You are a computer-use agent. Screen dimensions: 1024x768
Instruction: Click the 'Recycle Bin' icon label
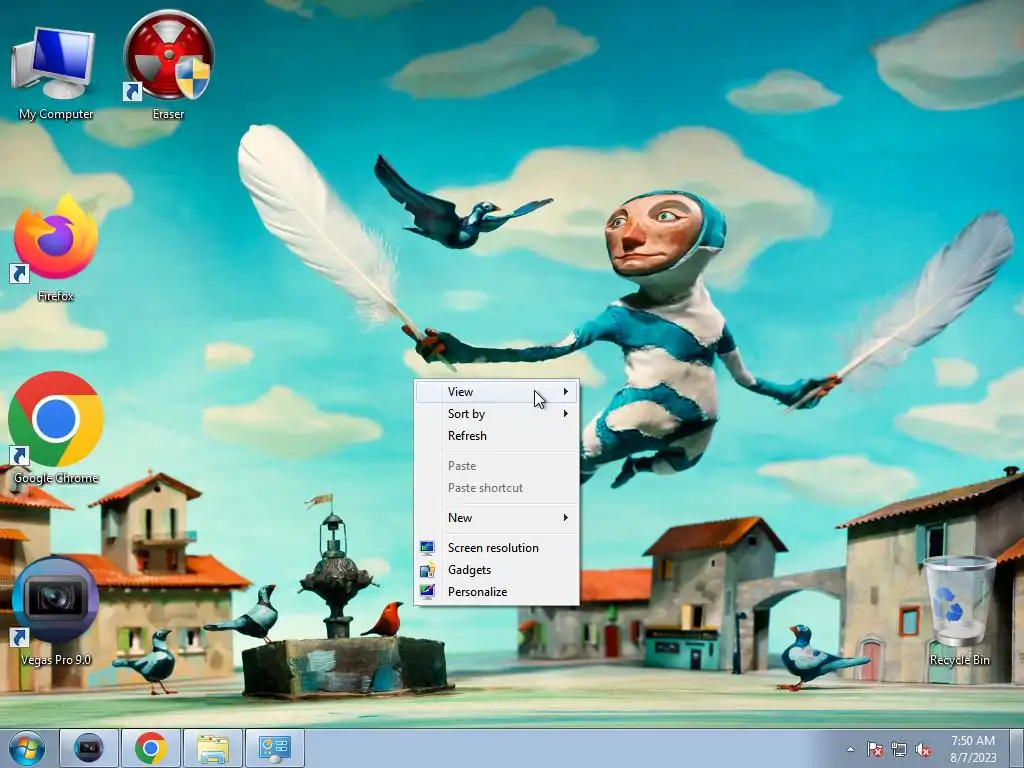(959, 660)
